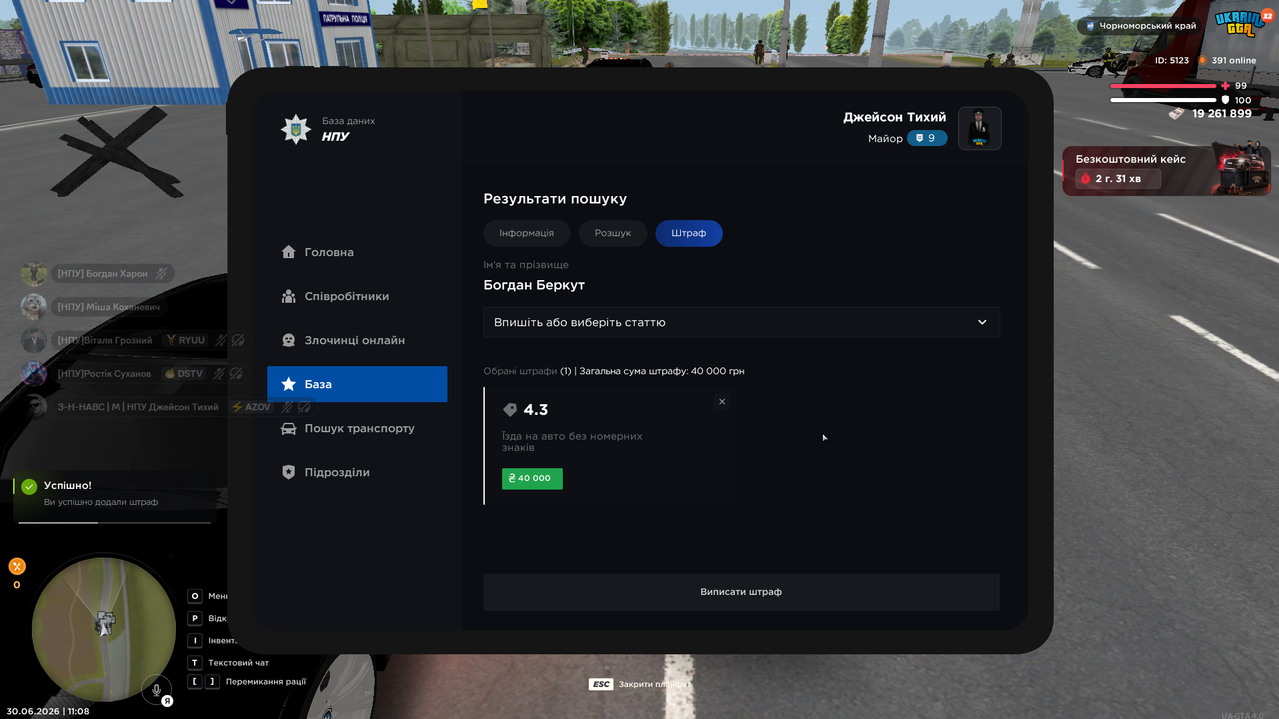
Task: Click the microphone icon near minimap
Action: coord(155,690)
